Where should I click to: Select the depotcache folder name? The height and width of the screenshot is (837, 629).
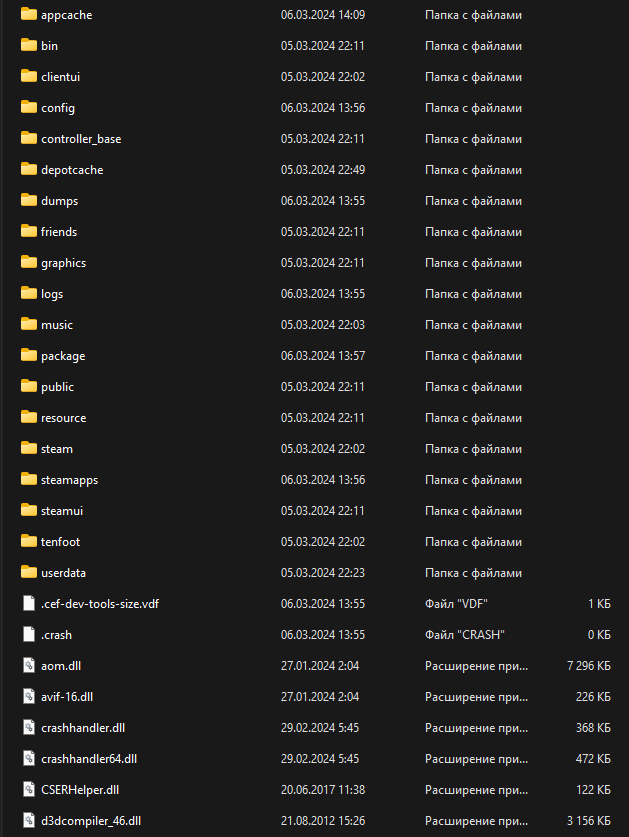pyautogui.click(x=72, y=170)
